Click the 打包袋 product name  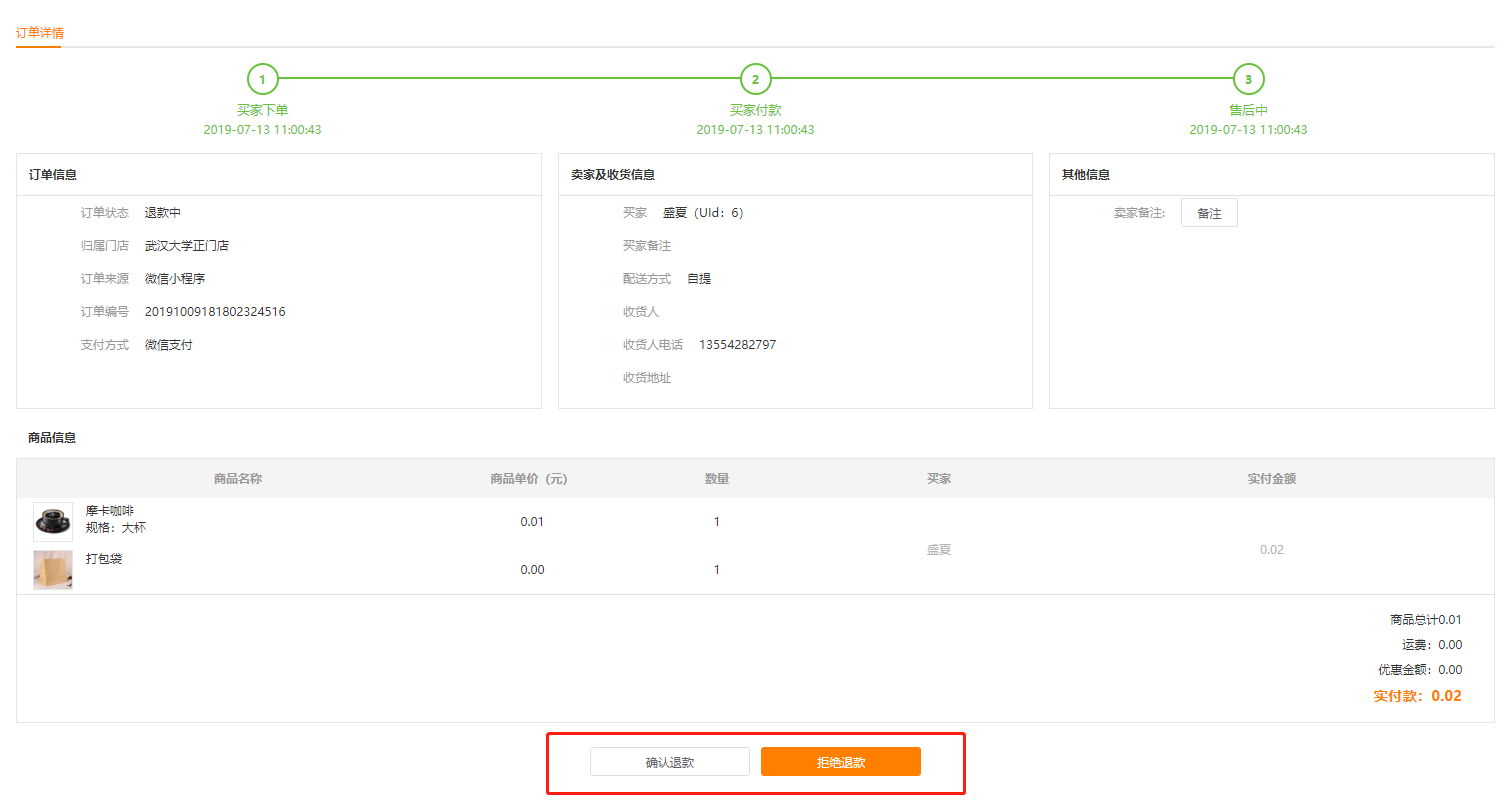click(x=104, y=559)
